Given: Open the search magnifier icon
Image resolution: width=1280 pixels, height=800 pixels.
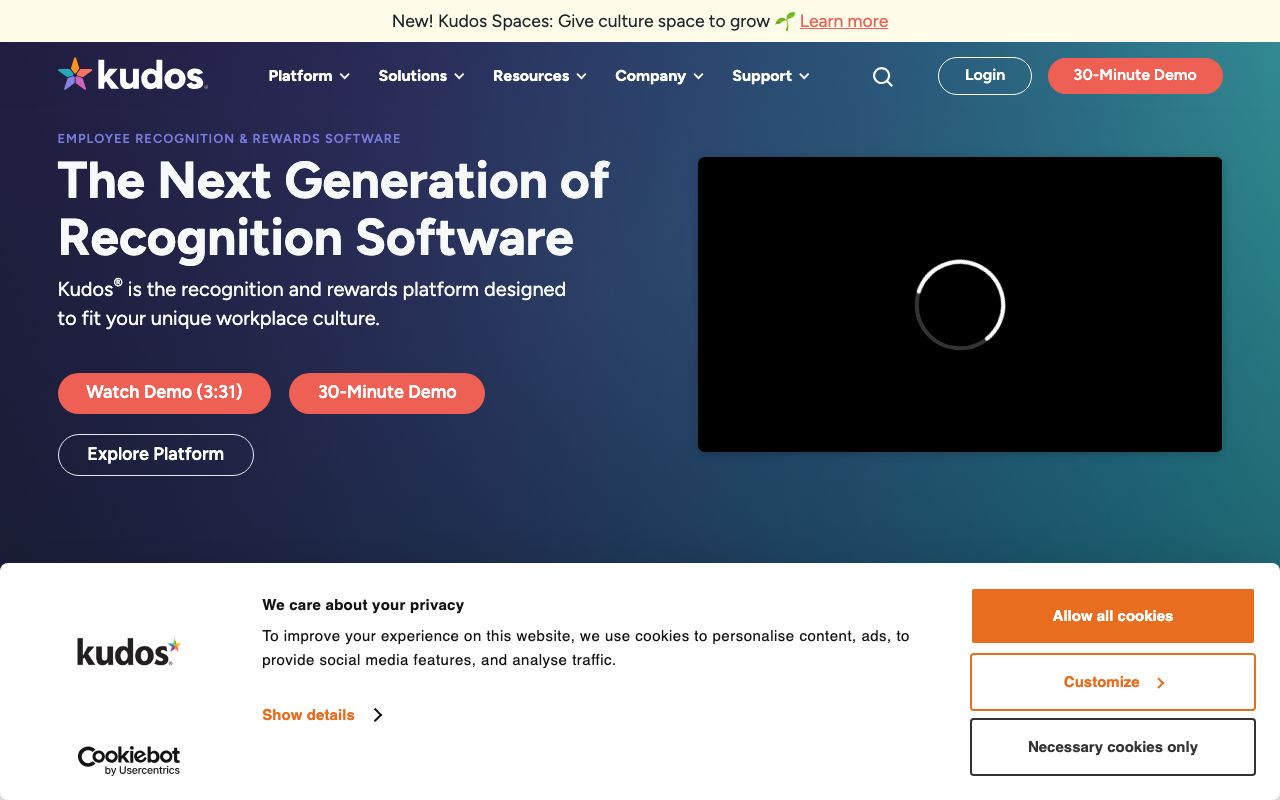Looking at the screenshot, I should point(882,77).
